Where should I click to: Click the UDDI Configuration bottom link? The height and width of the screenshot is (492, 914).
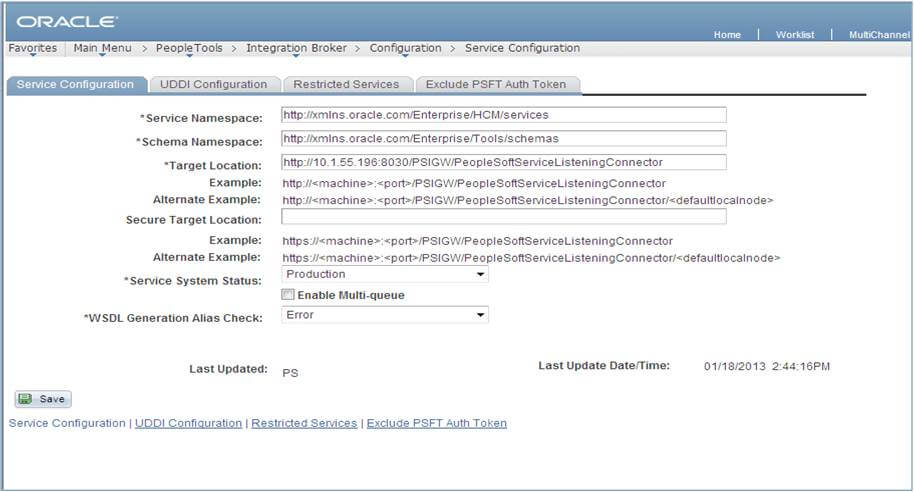point(188,423)
